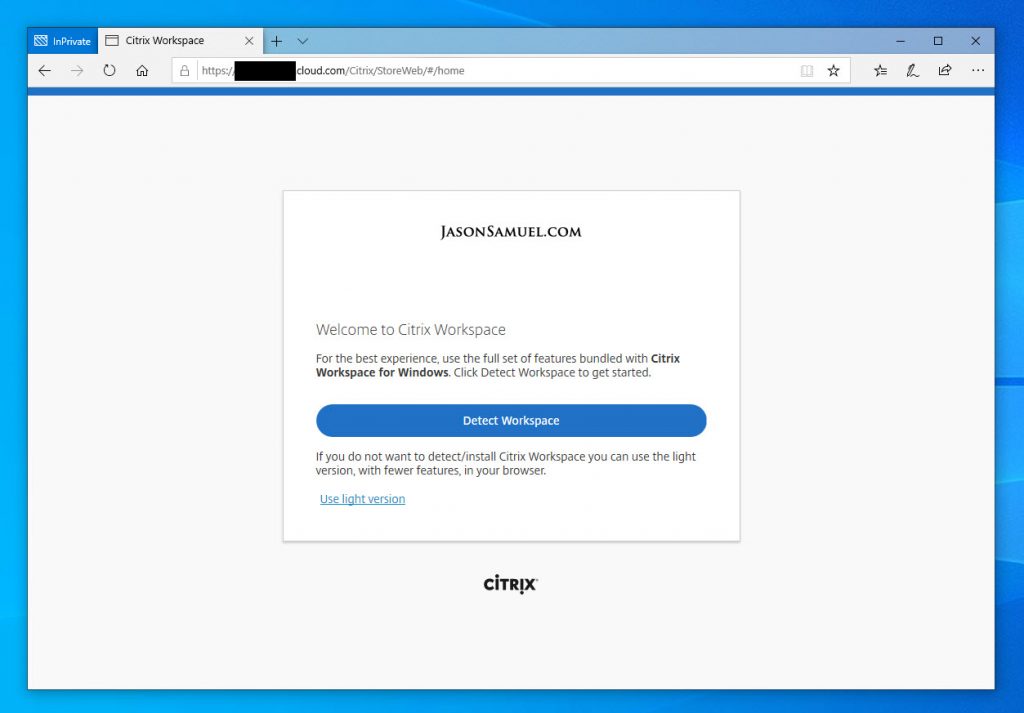This screenshot has height=713, width=1024.
Task: Click the back arrow navigation button
Action: (44, 71)
